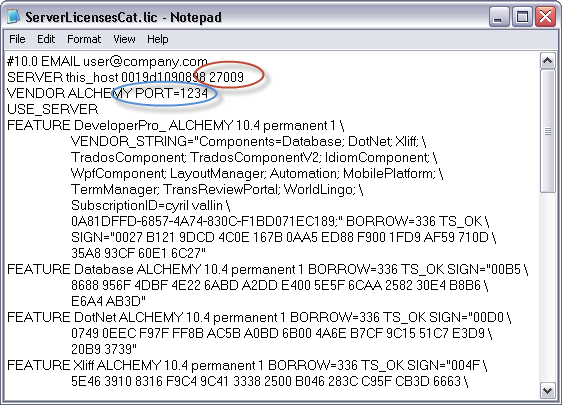Open the Edit menu
Screen dimensions: 562x405
pyautogui.click(x=46, y=39)
